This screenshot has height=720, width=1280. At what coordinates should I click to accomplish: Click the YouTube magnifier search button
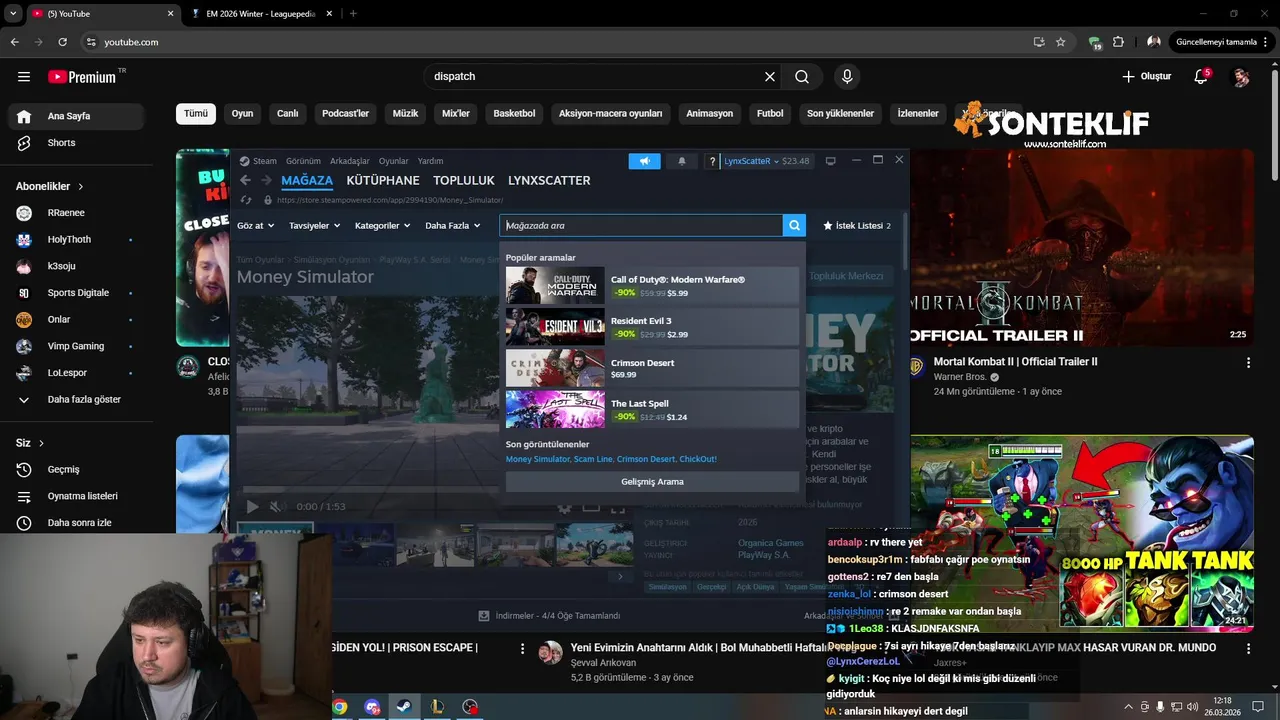click(x=802, y=77)
